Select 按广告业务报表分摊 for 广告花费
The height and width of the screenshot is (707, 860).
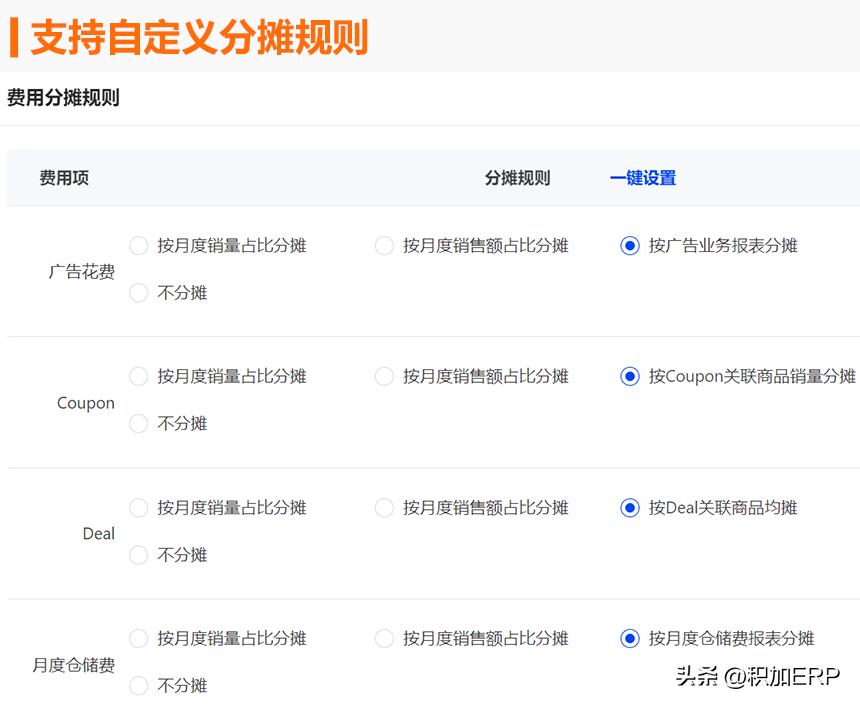[x=629, y=245]
